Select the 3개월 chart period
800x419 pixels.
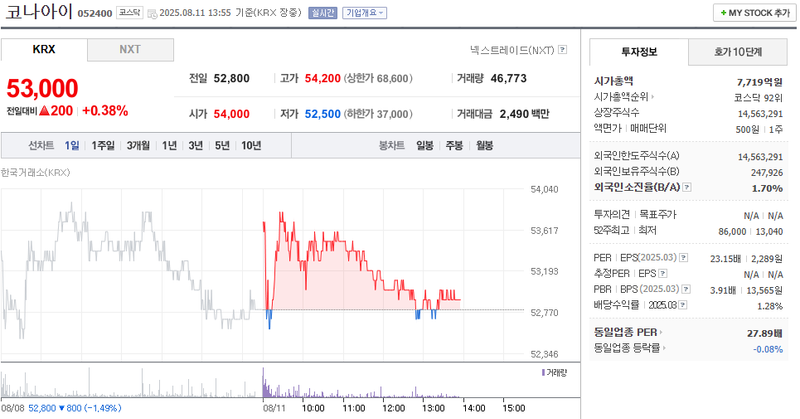coord(138,145)
